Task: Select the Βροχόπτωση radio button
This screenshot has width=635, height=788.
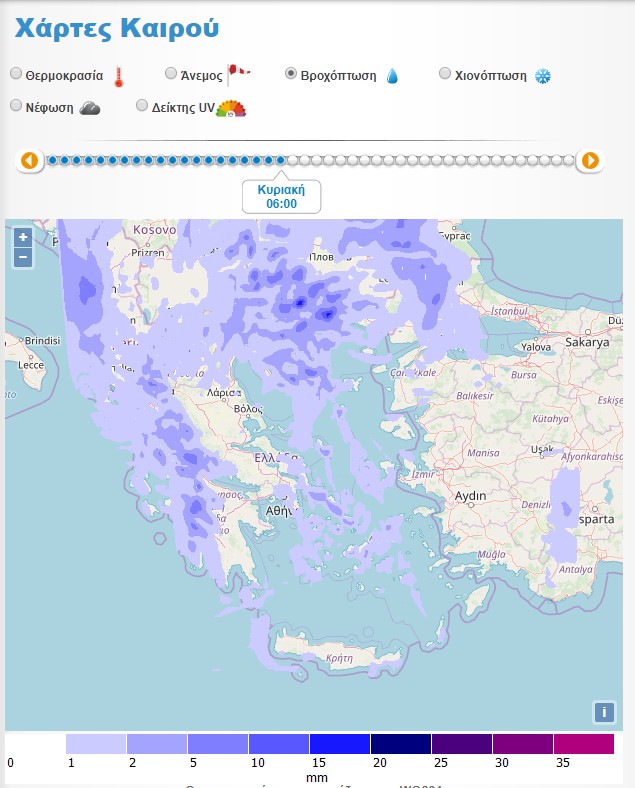Action: [x=290, y=73]
